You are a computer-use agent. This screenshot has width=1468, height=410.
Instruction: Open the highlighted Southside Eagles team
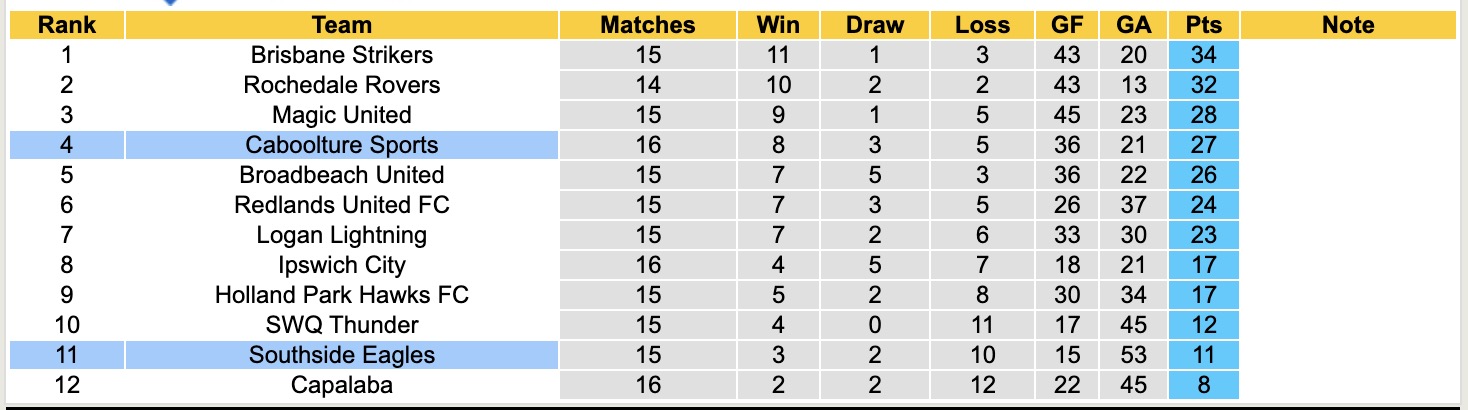[x=342, y=355]
